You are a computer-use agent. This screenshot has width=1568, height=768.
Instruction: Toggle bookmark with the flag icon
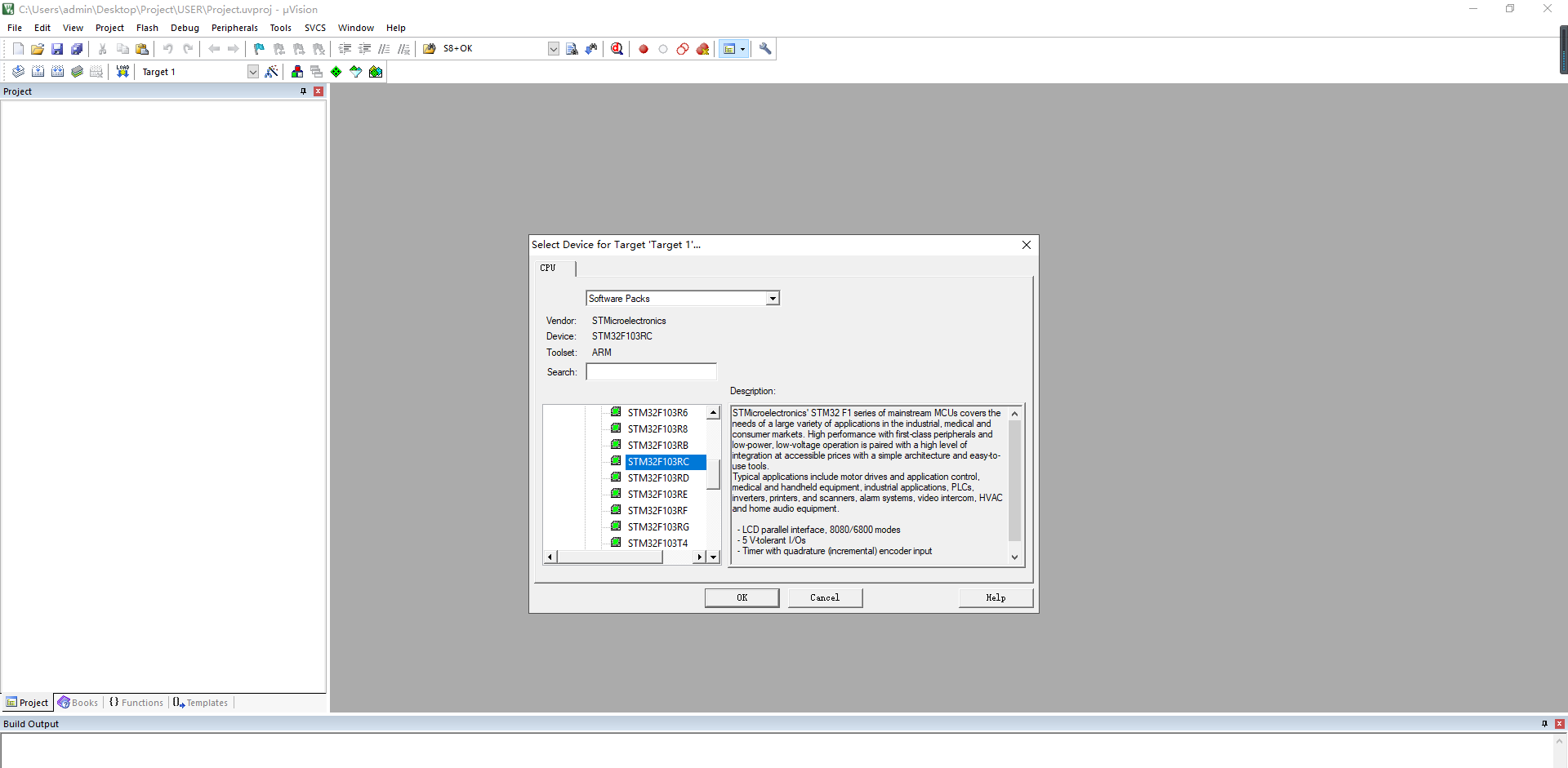tap(259, 49)
